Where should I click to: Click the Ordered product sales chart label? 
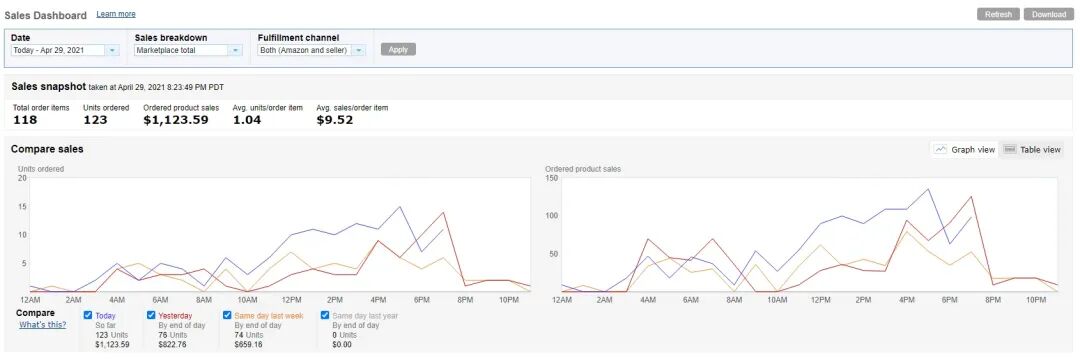(x=583, y=169)
